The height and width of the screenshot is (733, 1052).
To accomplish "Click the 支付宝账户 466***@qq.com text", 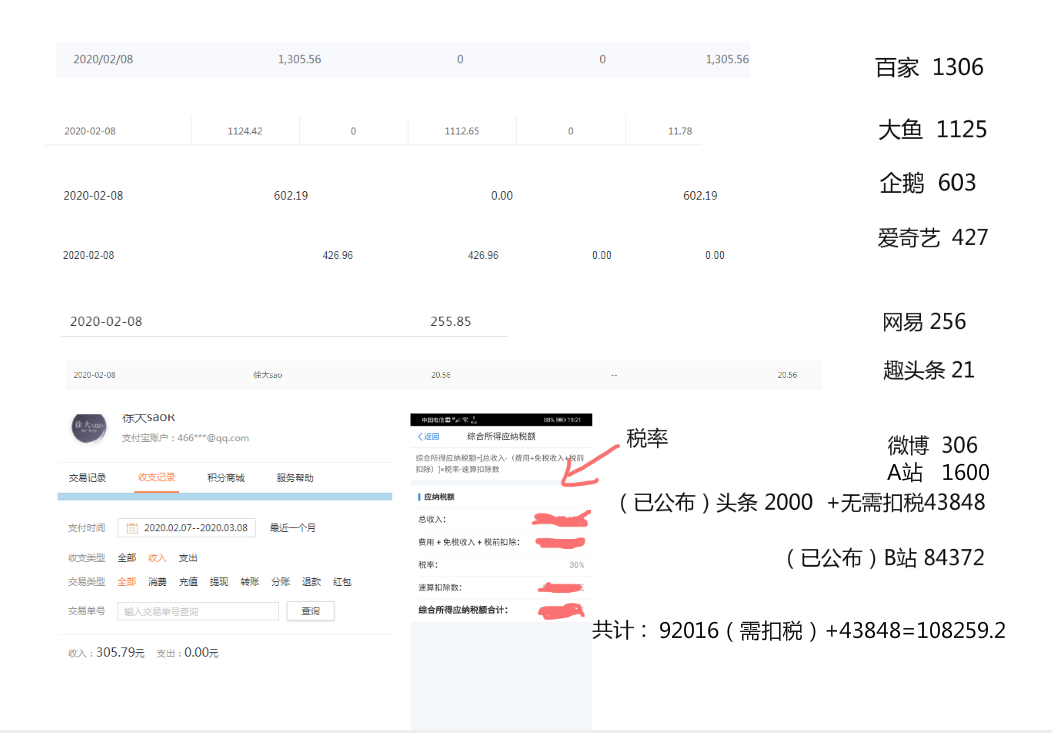I will tap(185, 438).
